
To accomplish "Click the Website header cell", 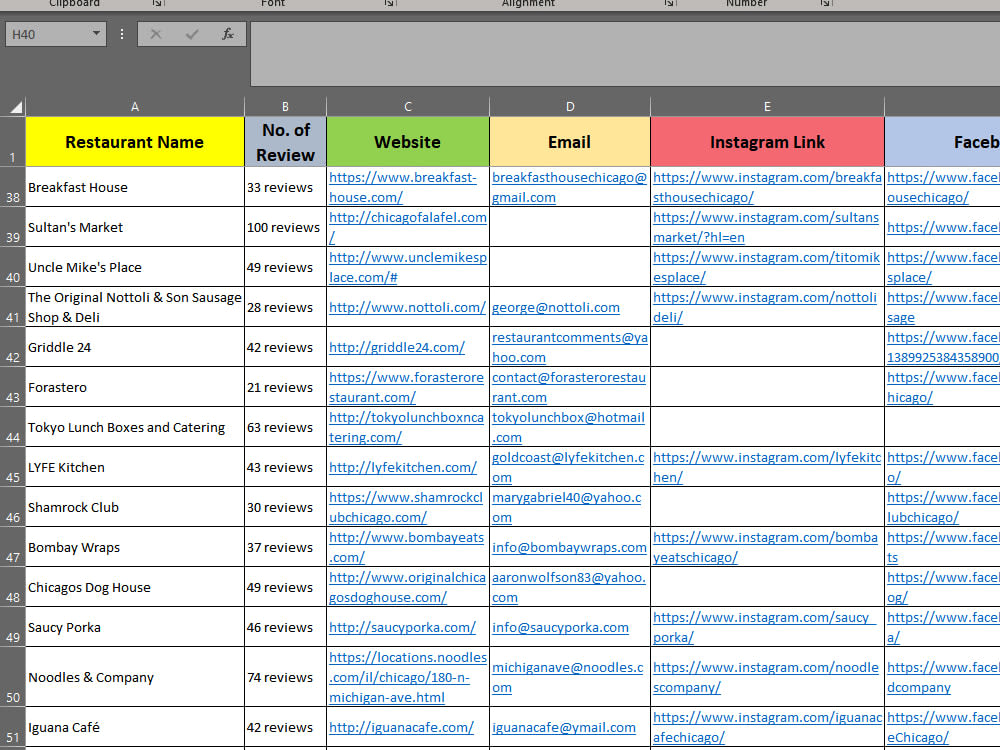I will click(408, 142).
